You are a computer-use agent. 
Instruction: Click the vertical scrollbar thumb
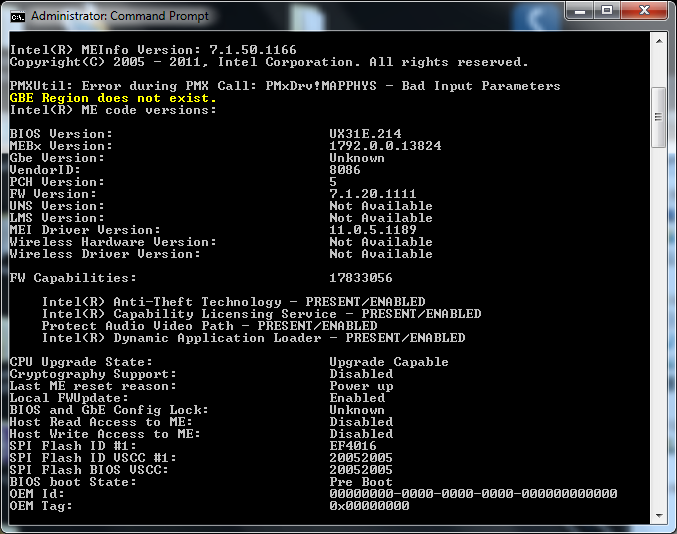tap(659, 117)
